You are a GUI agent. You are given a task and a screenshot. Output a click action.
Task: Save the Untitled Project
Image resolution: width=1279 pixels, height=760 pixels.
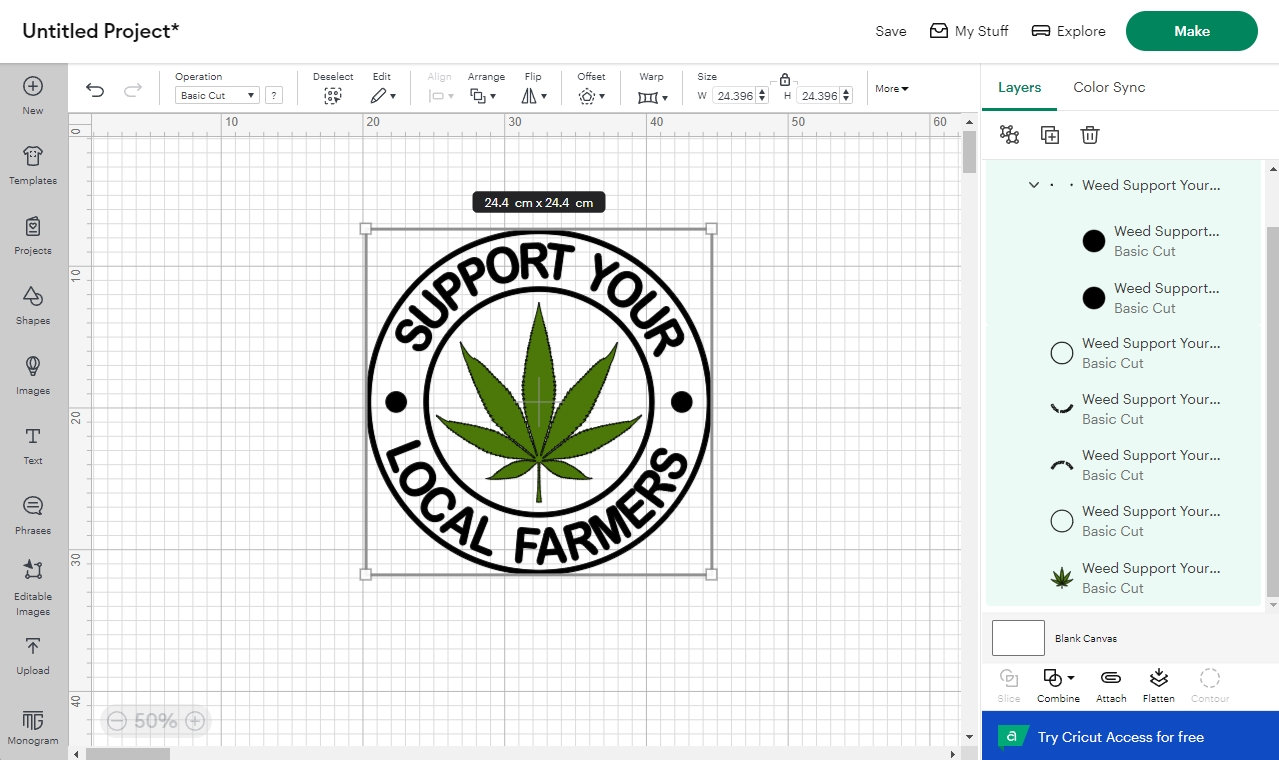pyautogui.click(x=889, y=31)
